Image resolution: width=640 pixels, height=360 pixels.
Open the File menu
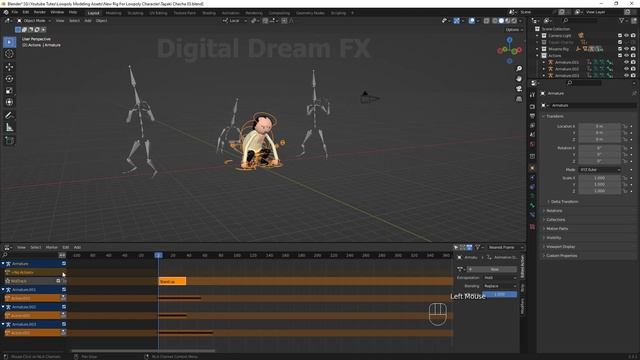15,13
